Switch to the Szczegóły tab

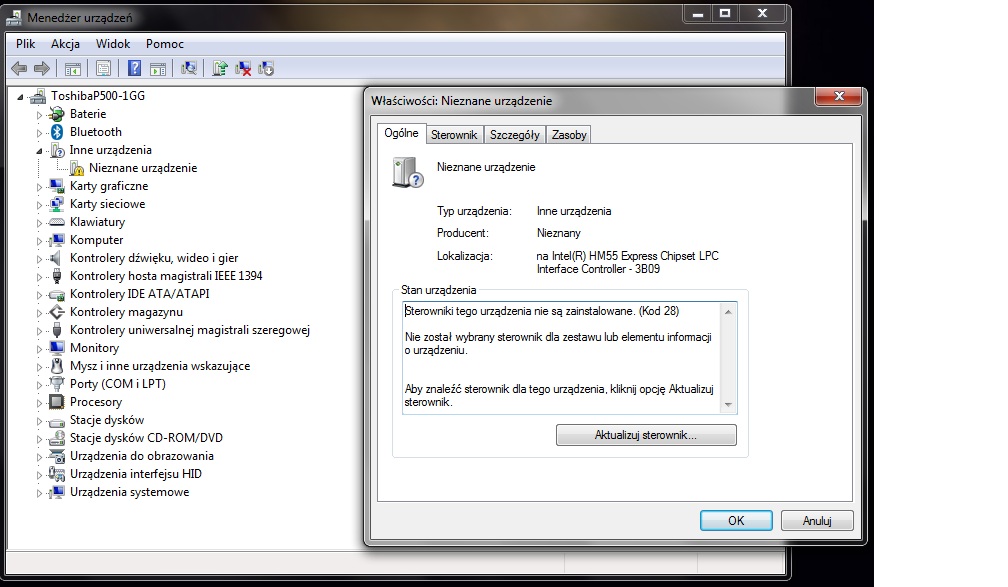coord(514,135)
